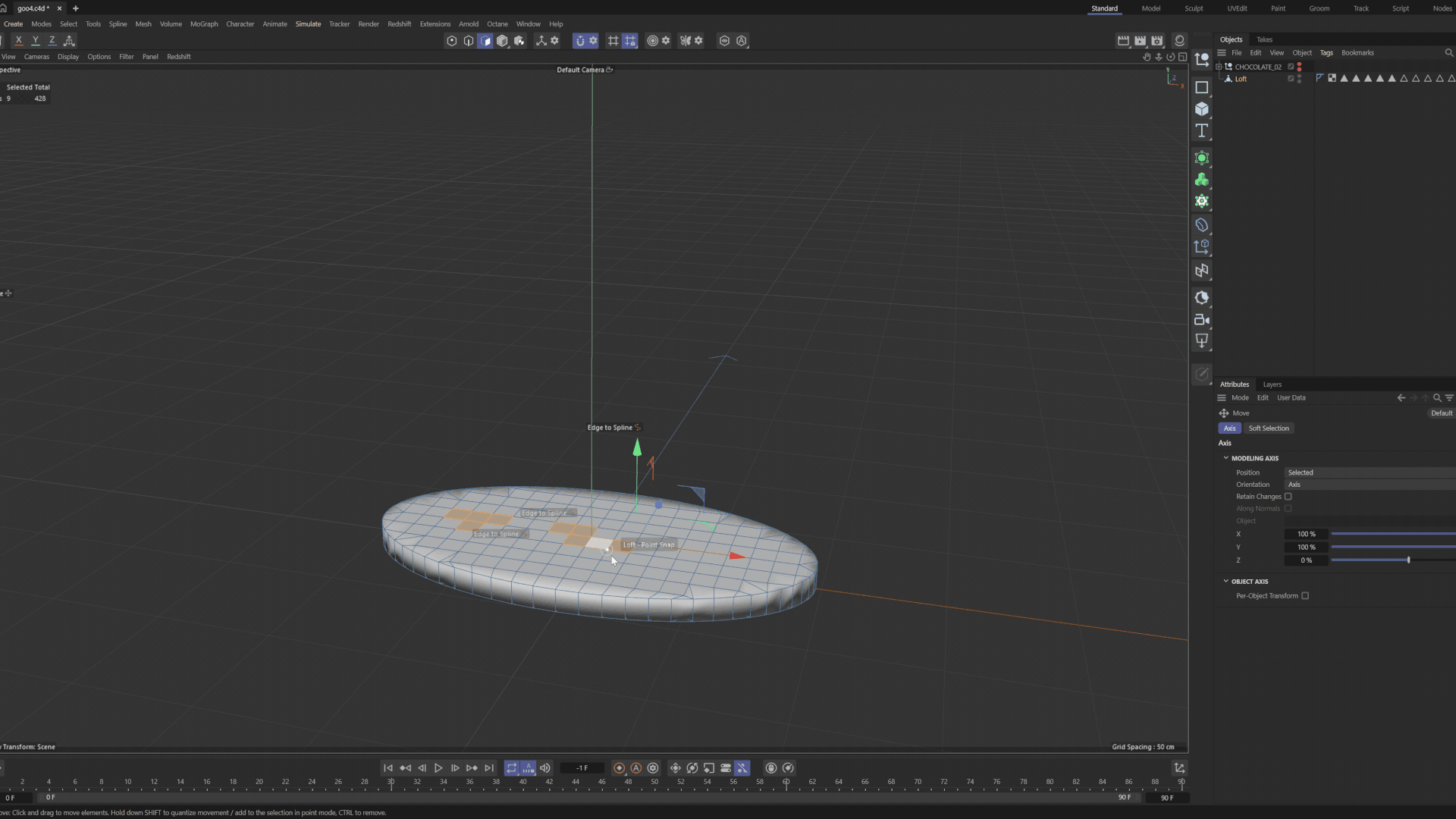This screenshot has width=1456, height=819.
Task: Click the Light object icon
Action: pos(1201,340)
